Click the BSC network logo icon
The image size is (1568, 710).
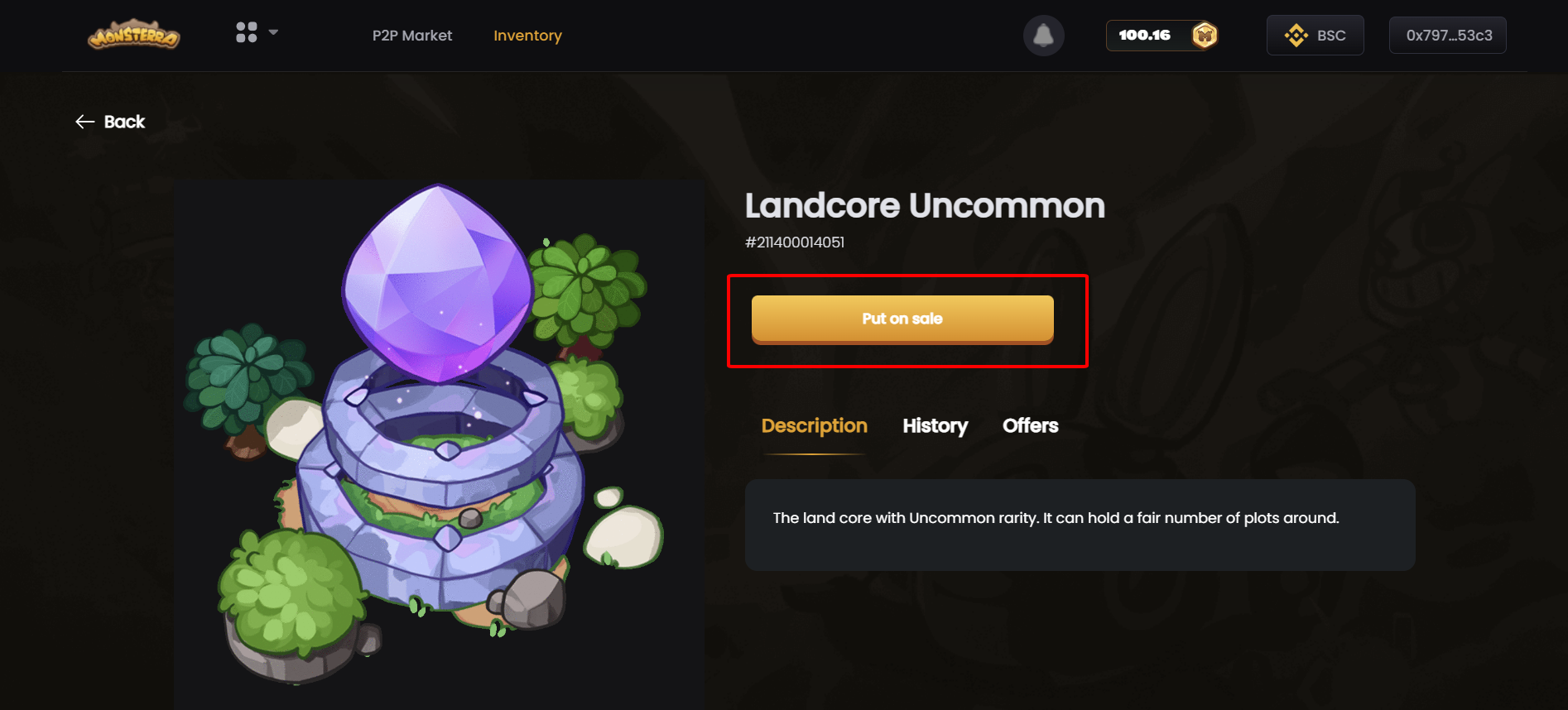[x=1296, y=36]
